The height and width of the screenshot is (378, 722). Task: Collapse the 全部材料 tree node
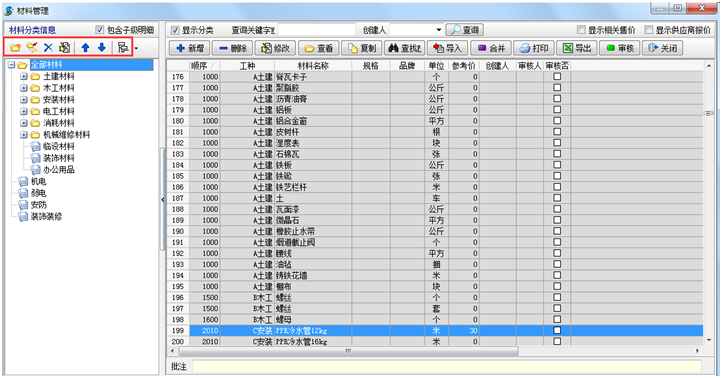12,65
